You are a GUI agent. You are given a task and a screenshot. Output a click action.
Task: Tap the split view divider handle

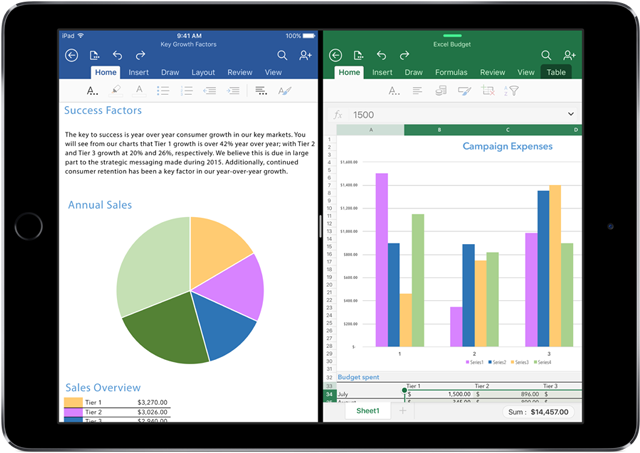320,226
